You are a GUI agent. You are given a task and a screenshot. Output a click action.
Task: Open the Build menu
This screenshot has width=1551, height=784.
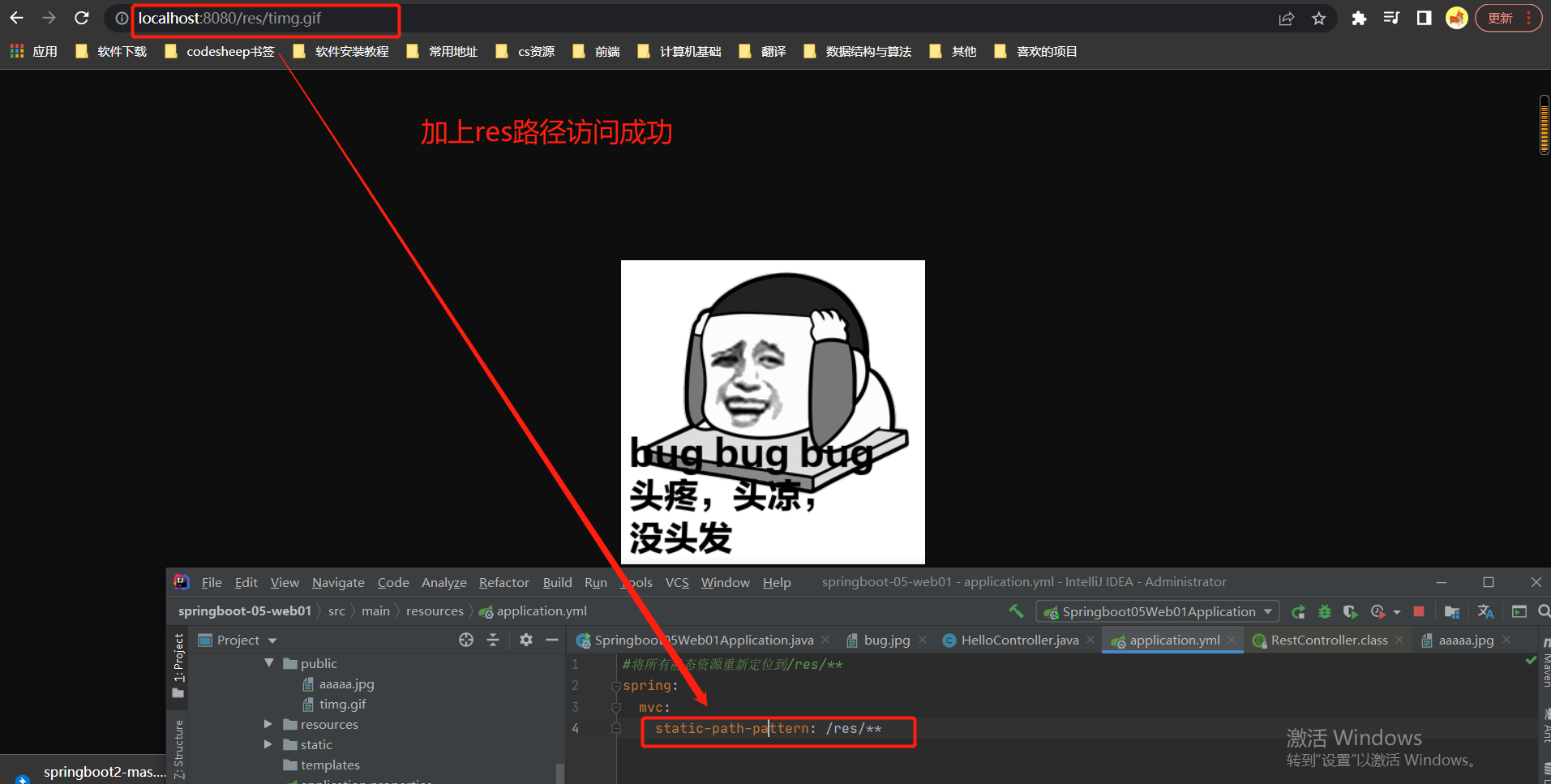tap(557, 582)
